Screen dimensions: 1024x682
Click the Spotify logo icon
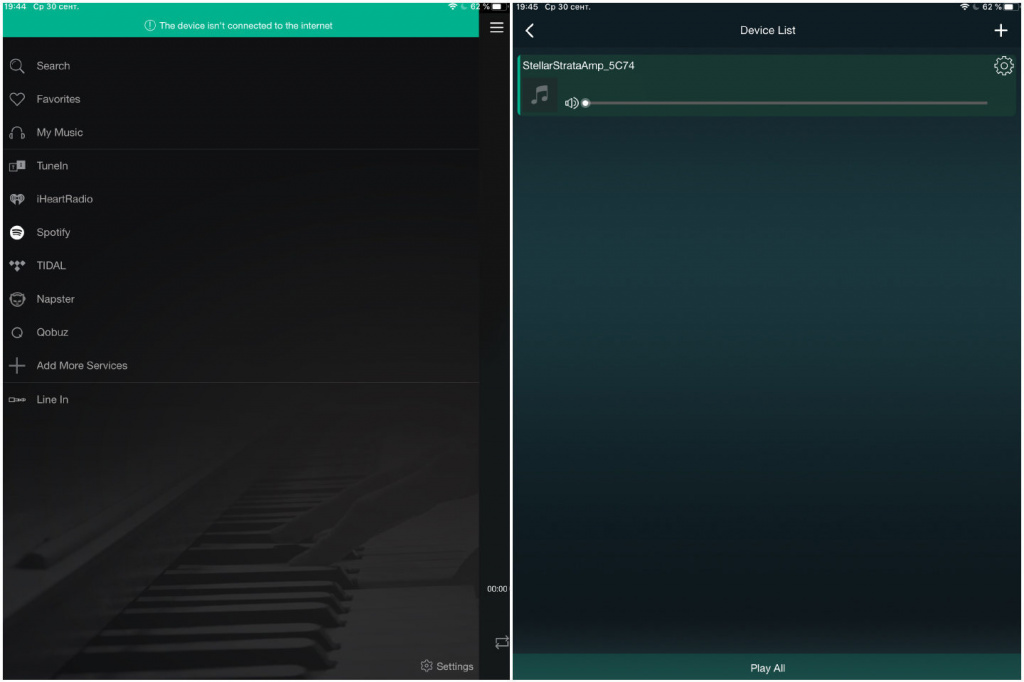pos(17,233)
